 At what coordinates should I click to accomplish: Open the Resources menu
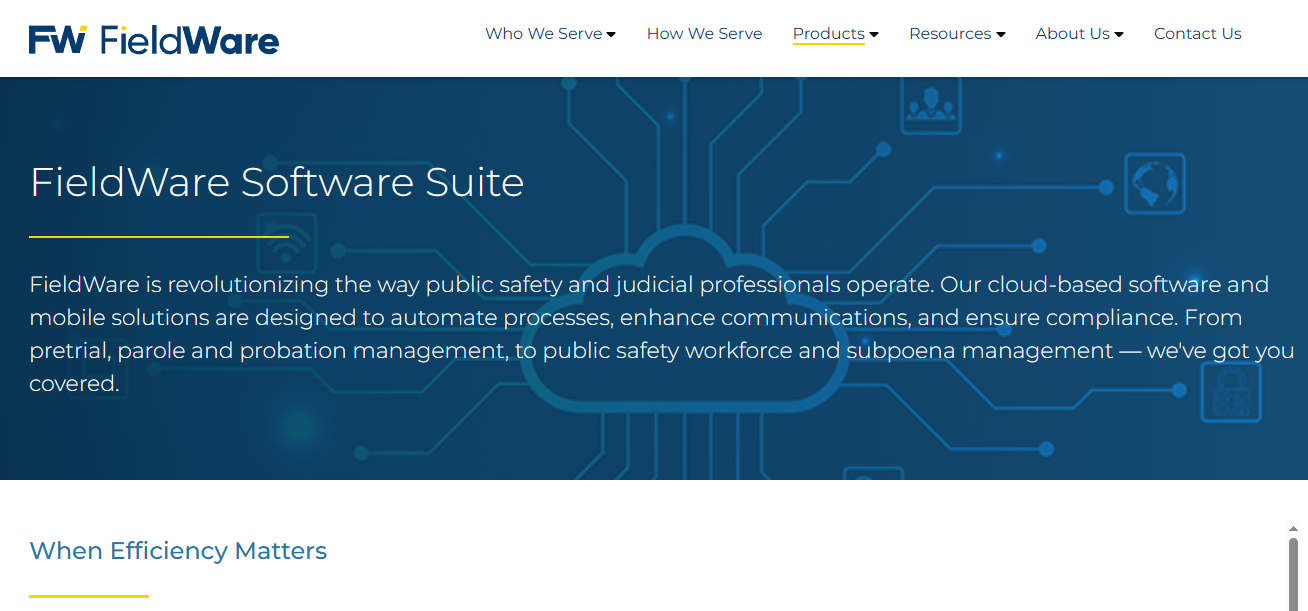click(950, 34)
